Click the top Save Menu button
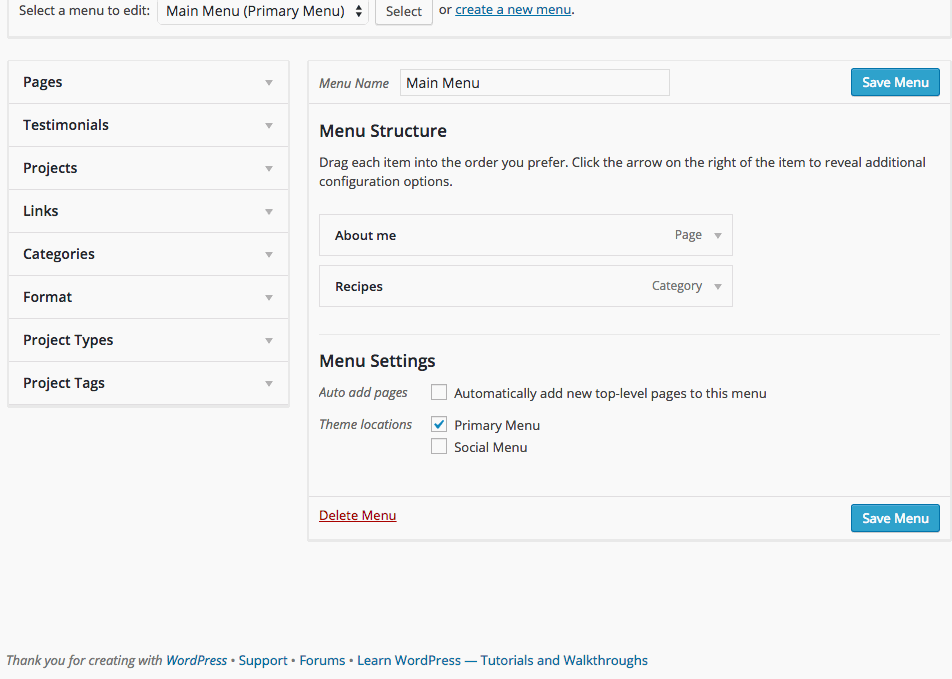 coord(895,82)
